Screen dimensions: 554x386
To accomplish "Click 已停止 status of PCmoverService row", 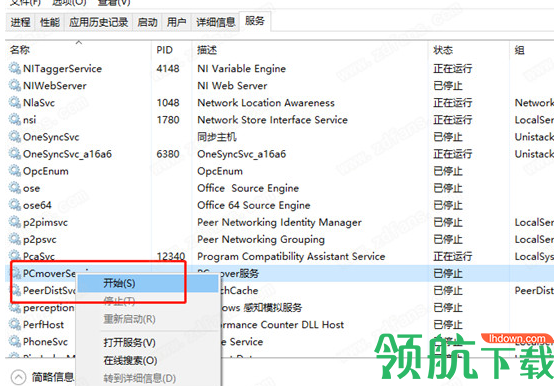I will pos(448,274).
